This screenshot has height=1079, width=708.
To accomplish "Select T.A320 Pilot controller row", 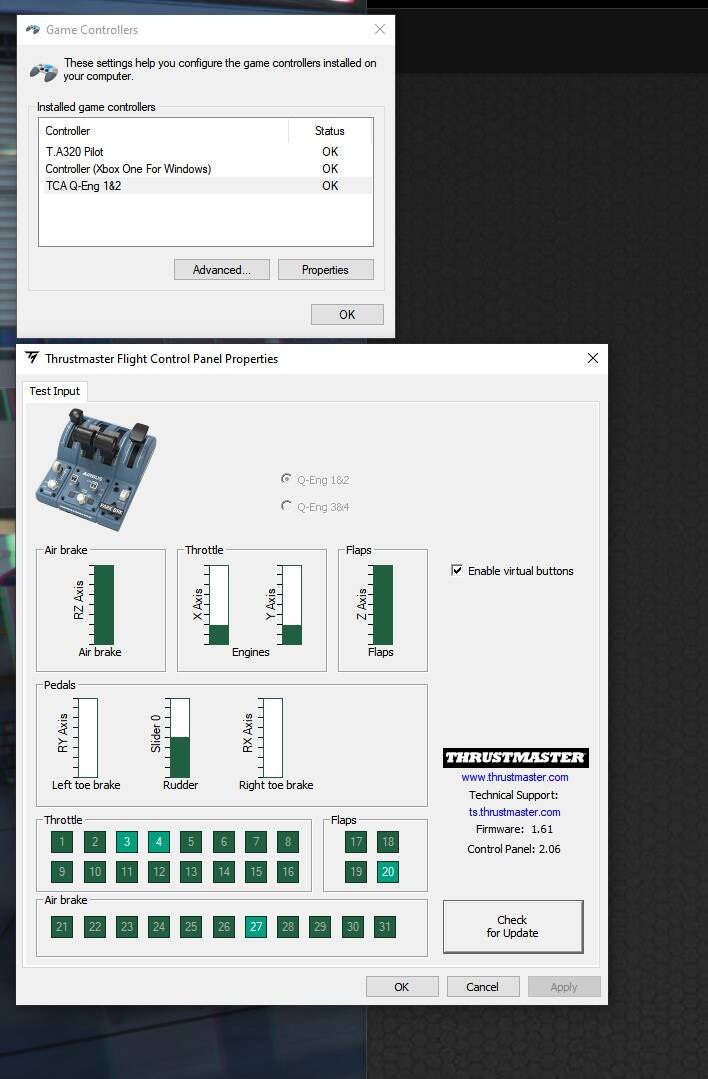I will pos(206,151).
